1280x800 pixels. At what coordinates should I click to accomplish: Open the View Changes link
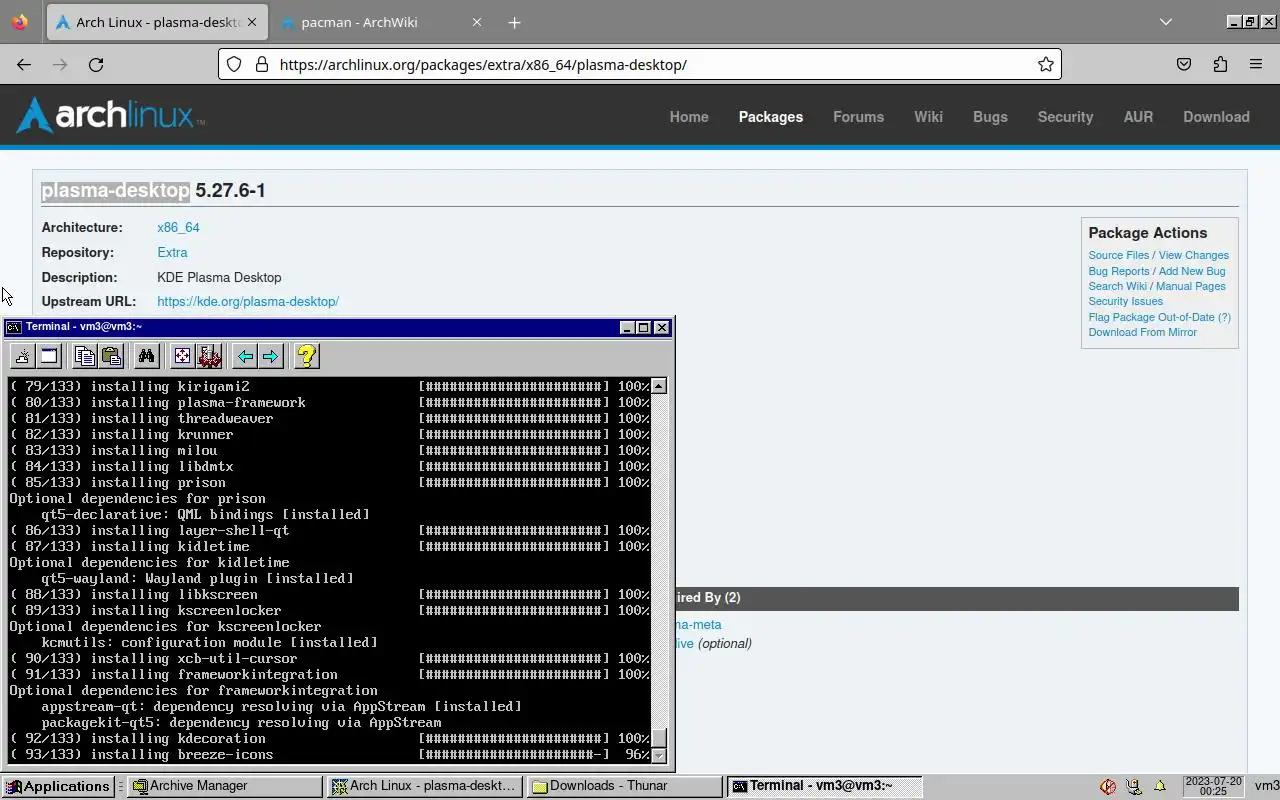(x=1193, y=255)
